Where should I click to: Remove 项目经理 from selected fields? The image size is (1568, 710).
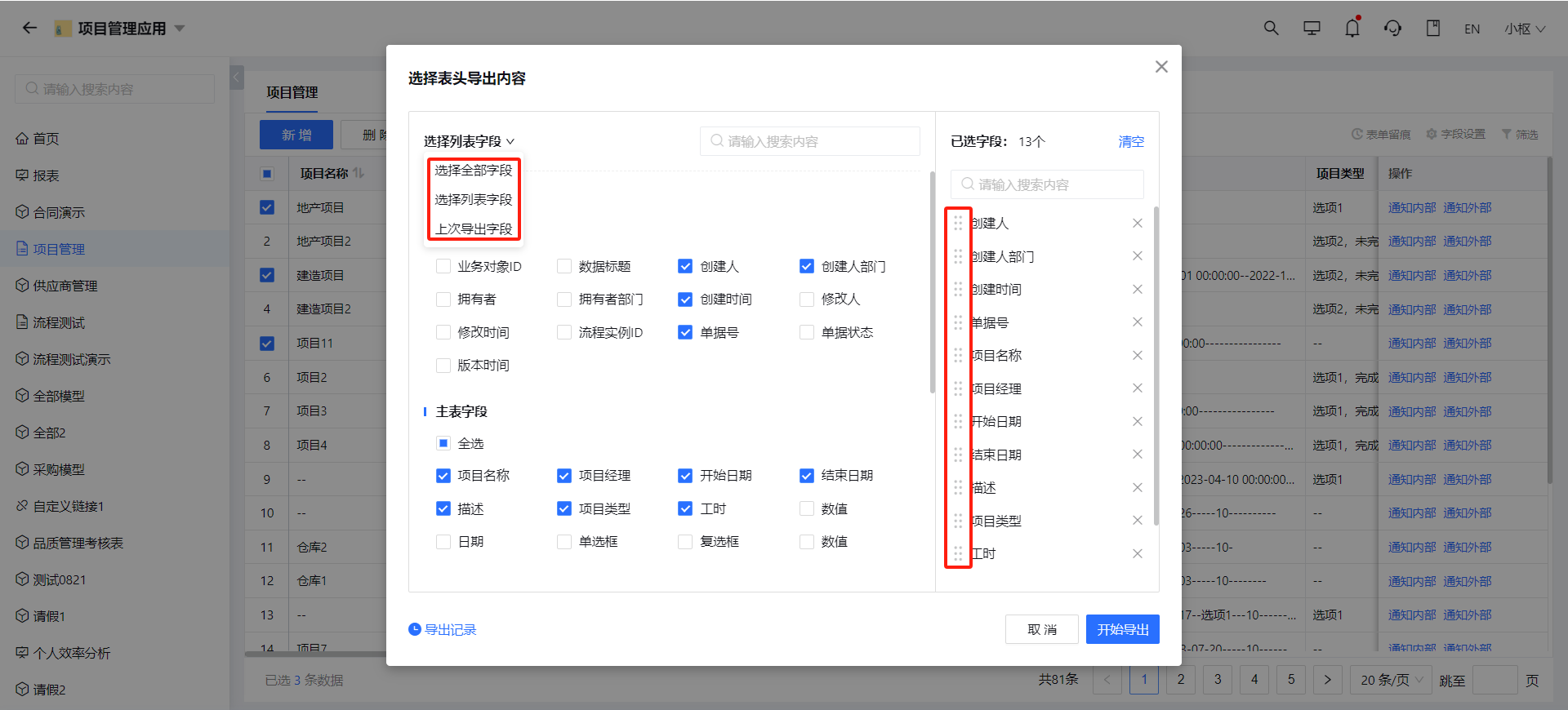(1137, 388)
